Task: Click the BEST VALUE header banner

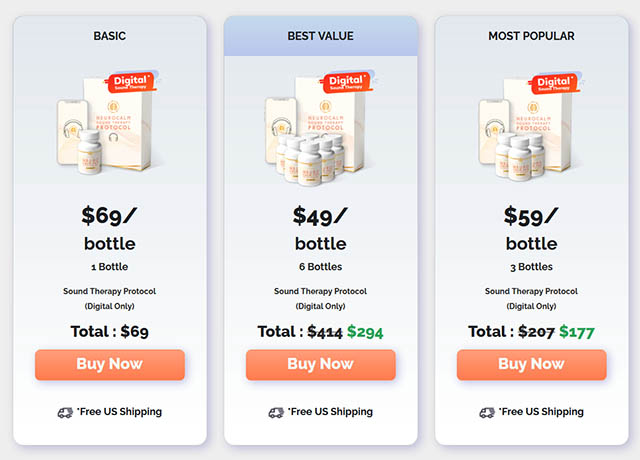Action: pyautogui.click(x=320, y=36)
